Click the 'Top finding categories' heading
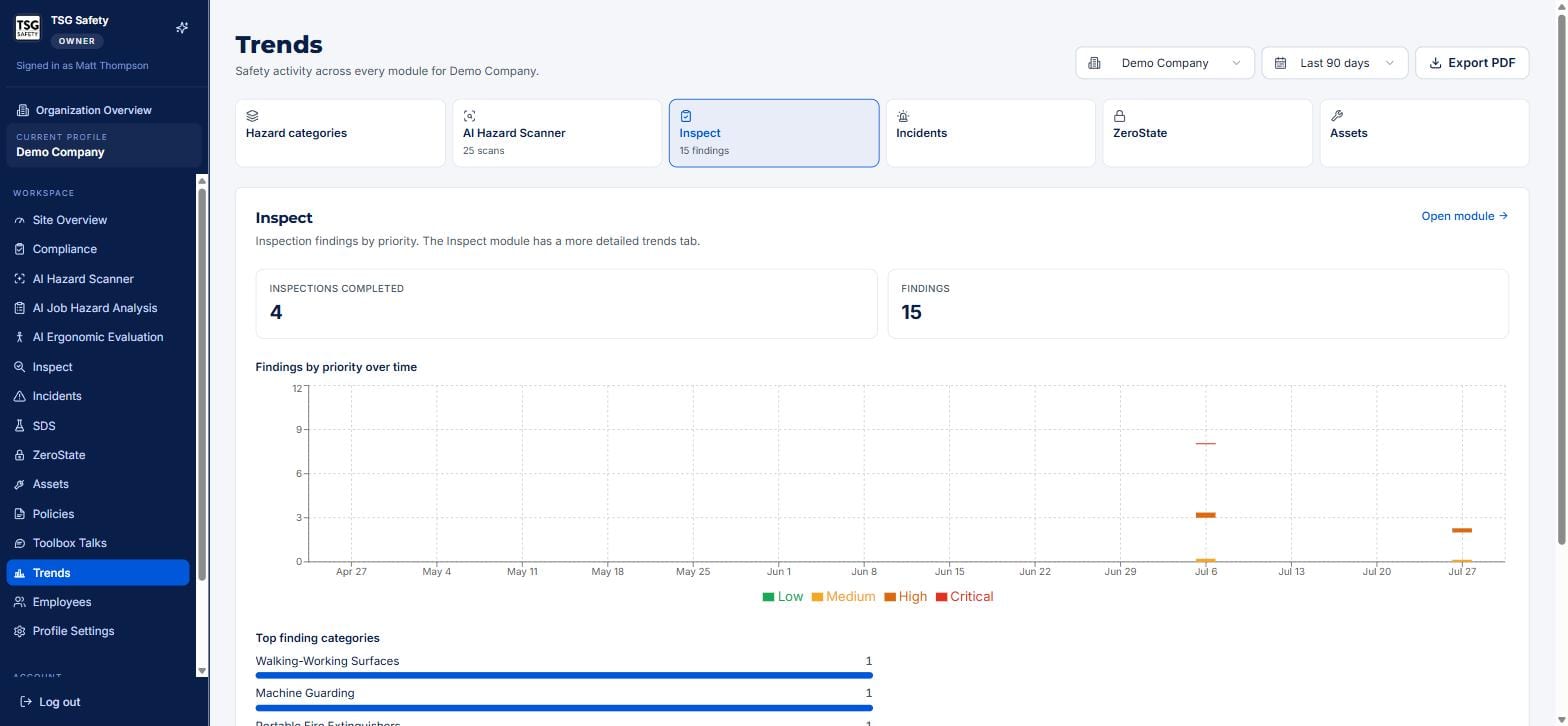Image resolution: width=1568 pixels, height=726 pixels. click(x=317, y=638)
